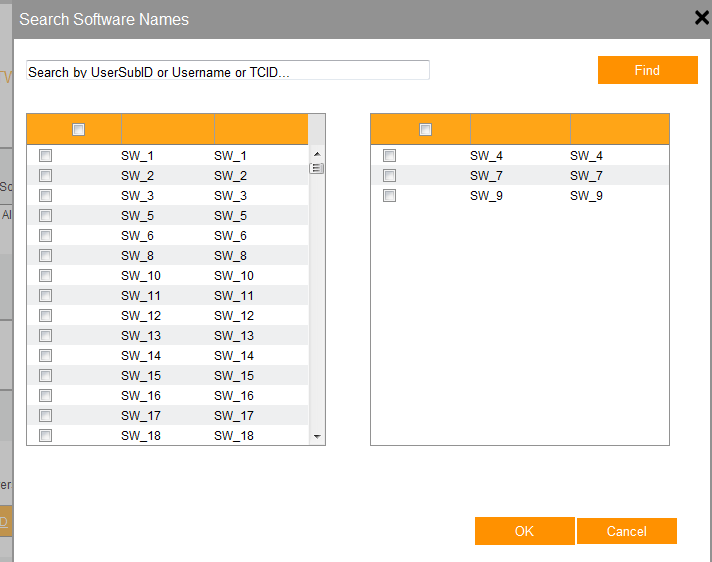Image resolution: width=712 pixels, height=562 pixels.
Task: Click the Find button
Action: [x=648, y=70]
